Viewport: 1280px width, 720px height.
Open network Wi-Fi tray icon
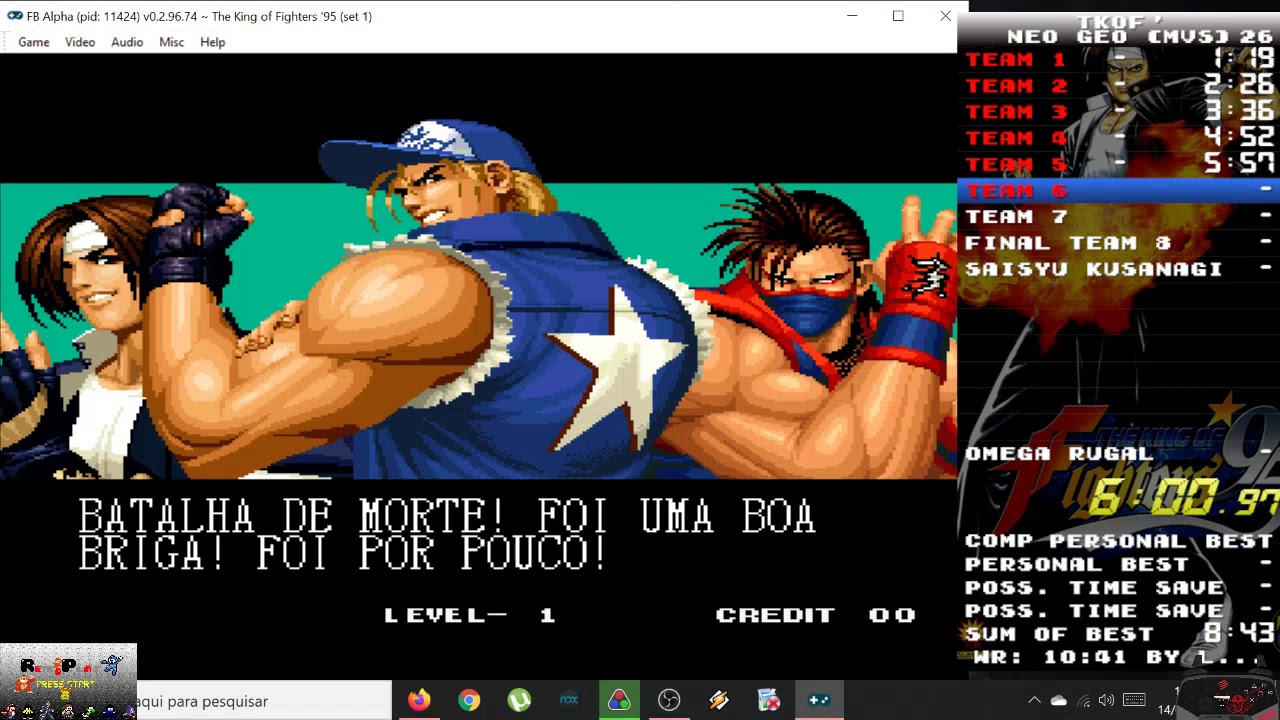click(1084, 700)
